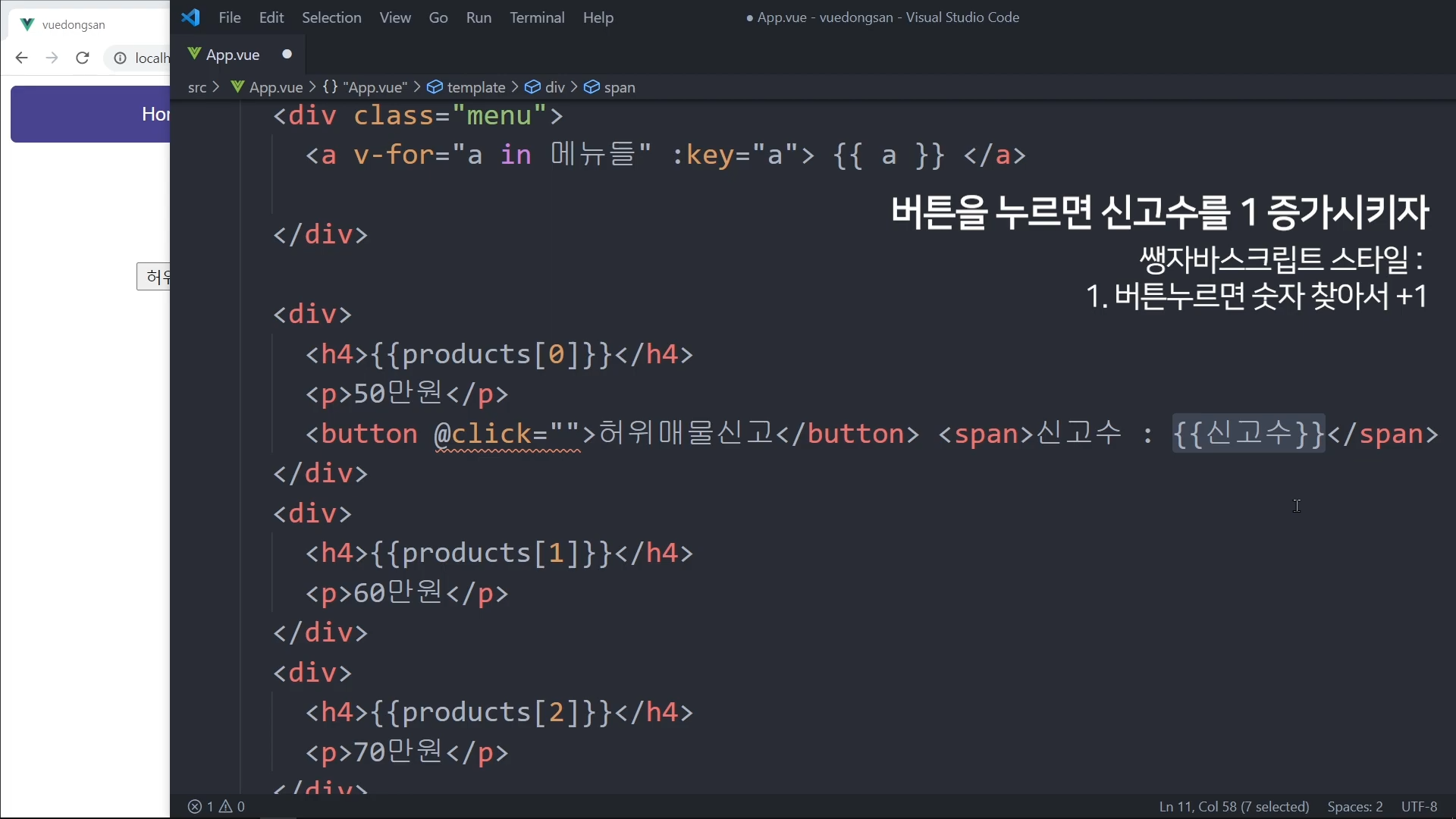Open the File menu

pyautogui.click(x=229, y=17)
